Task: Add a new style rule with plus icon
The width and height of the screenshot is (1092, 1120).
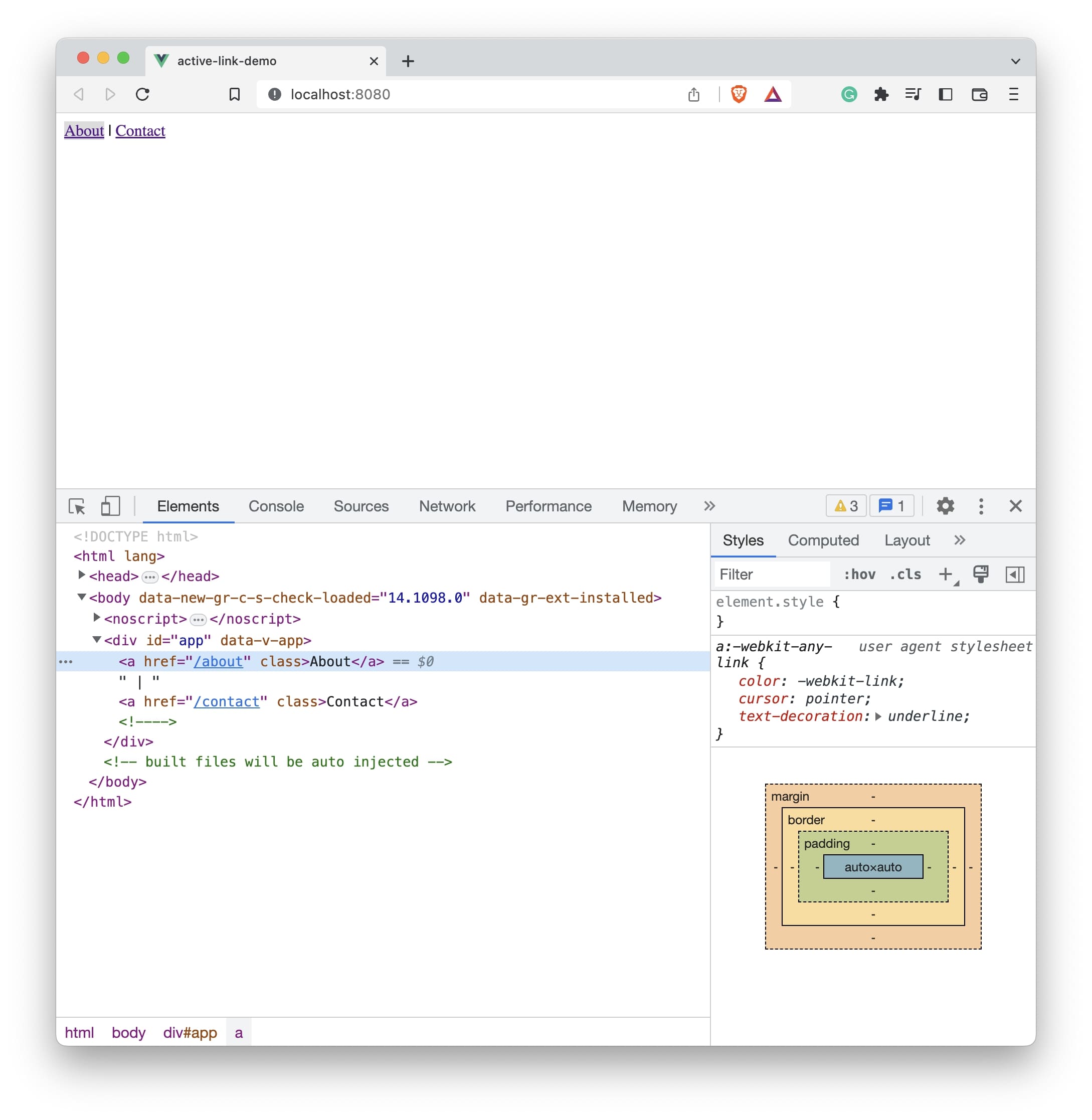Action: point(945,574)
